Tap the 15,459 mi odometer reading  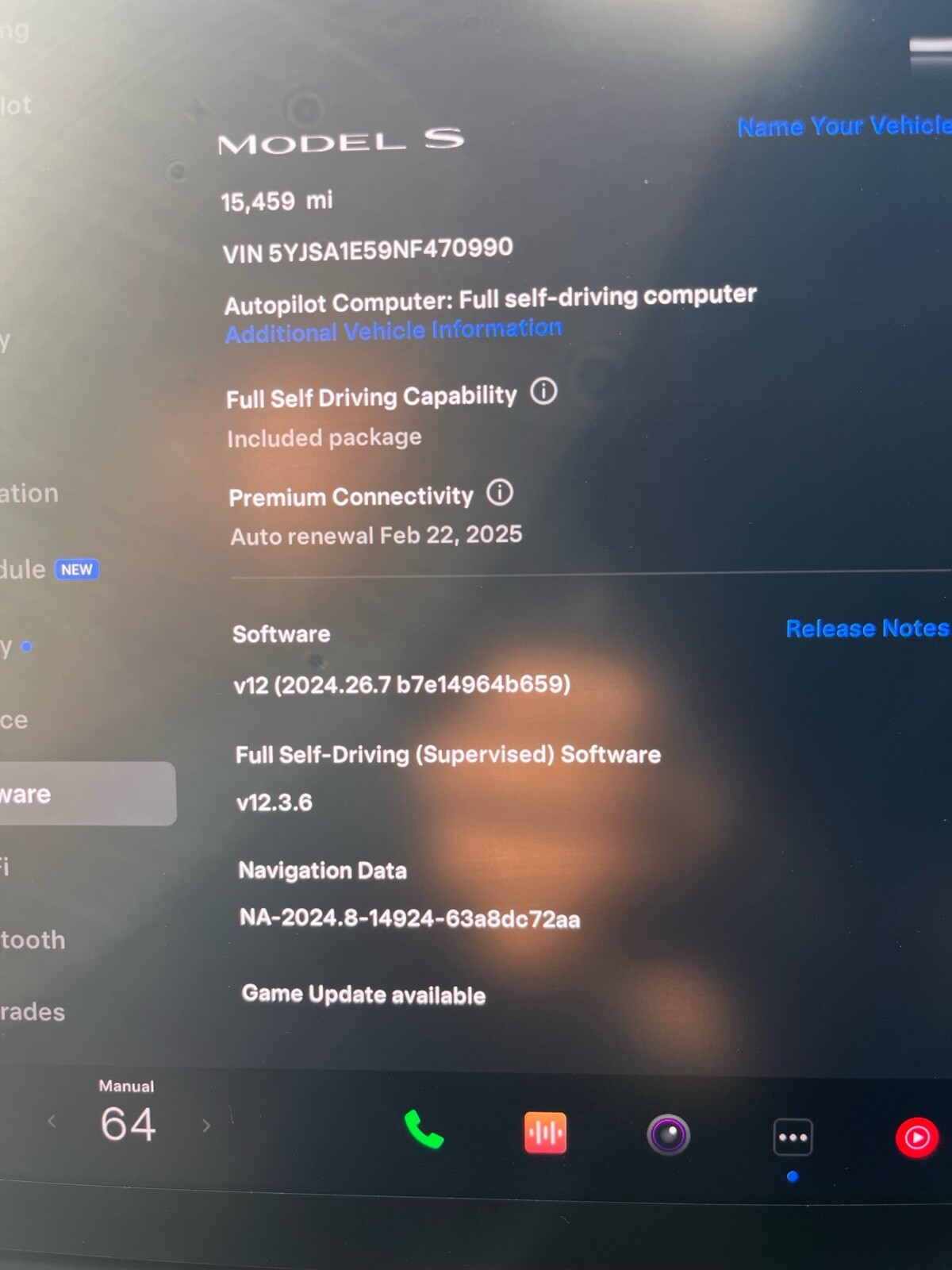tap(276, 201)
